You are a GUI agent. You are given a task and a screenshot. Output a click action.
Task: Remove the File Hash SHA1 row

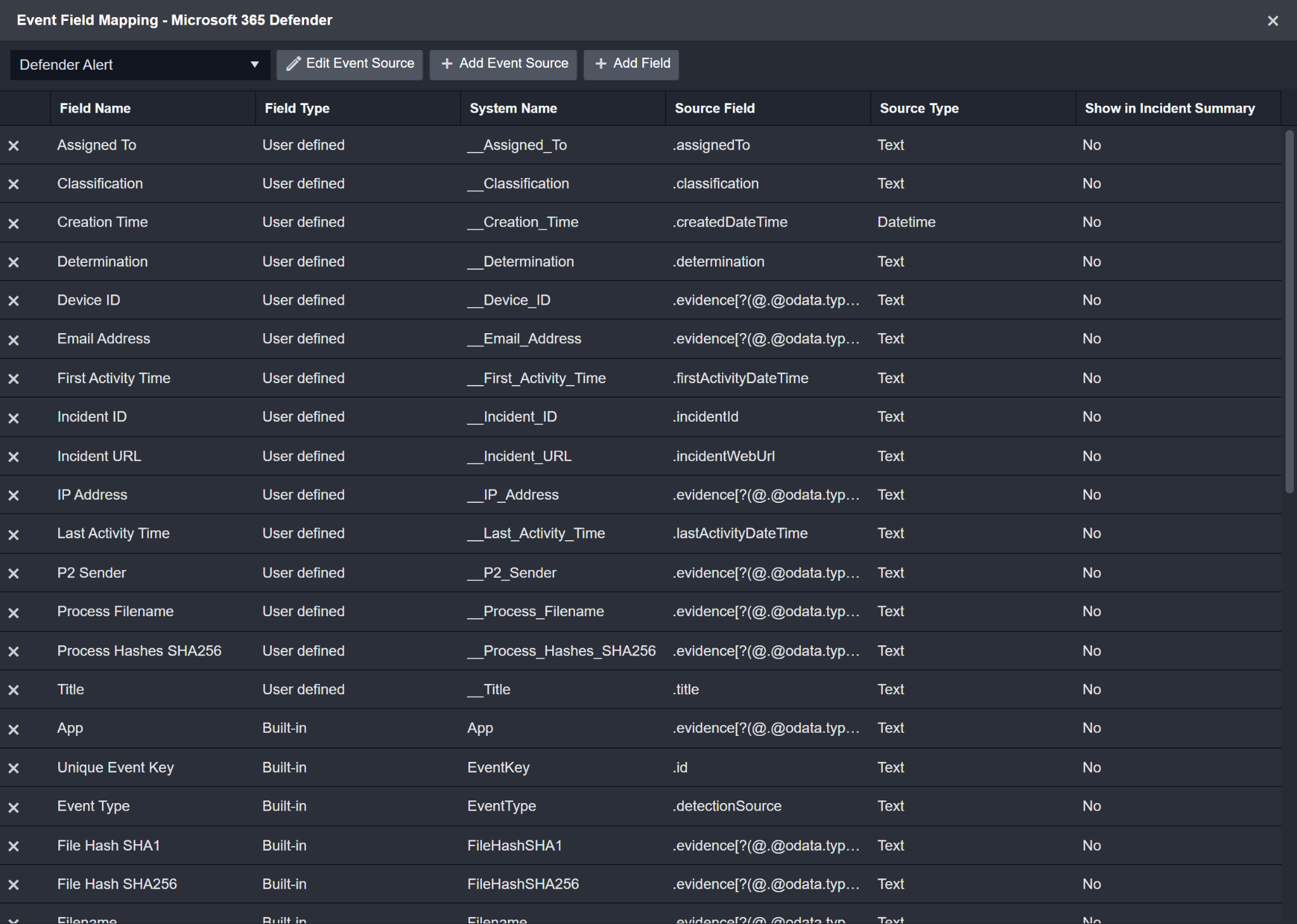coord(13,846)
